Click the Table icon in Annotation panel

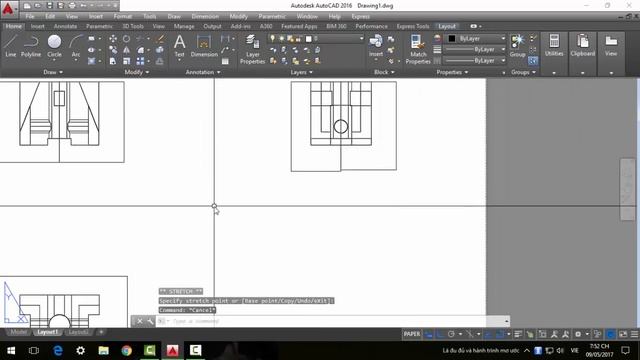[225, 61]
